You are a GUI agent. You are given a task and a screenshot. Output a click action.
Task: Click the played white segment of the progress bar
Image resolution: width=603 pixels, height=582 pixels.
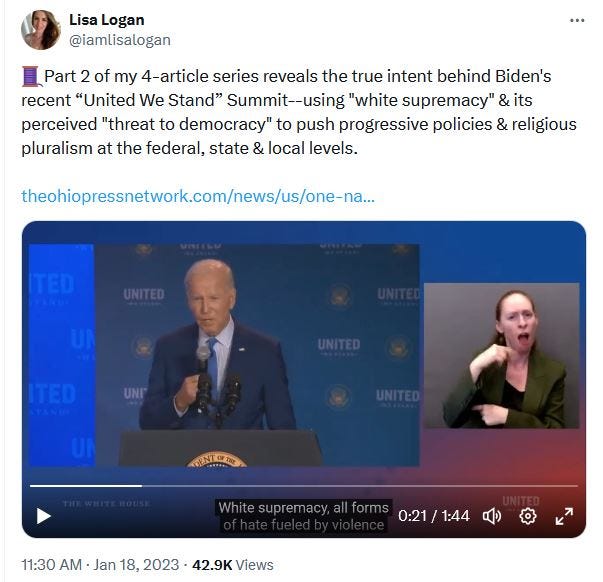[x=86, y=486]
